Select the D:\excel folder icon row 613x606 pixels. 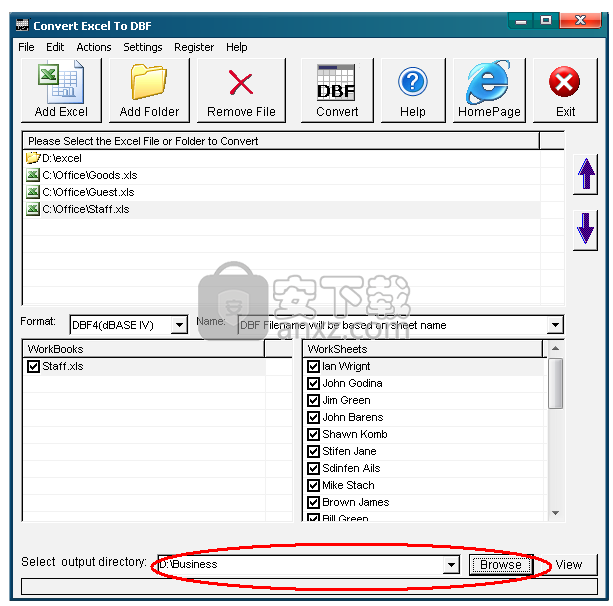(33, 158)
